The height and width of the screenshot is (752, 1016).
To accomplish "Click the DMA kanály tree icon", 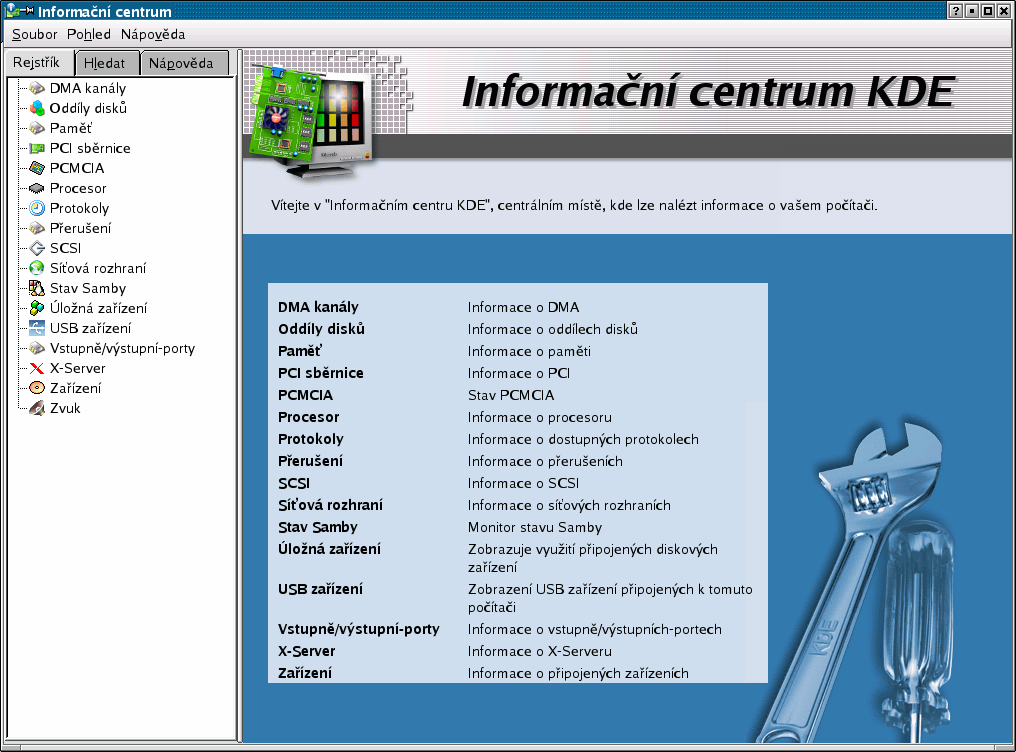I will (x=37, y=88).
